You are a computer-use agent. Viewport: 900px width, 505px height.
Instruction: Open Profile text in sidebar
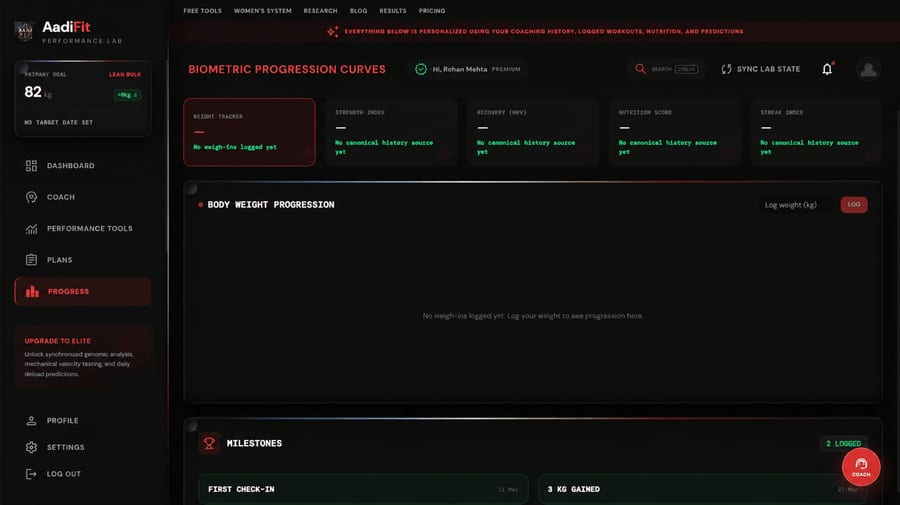coord(63,421)
